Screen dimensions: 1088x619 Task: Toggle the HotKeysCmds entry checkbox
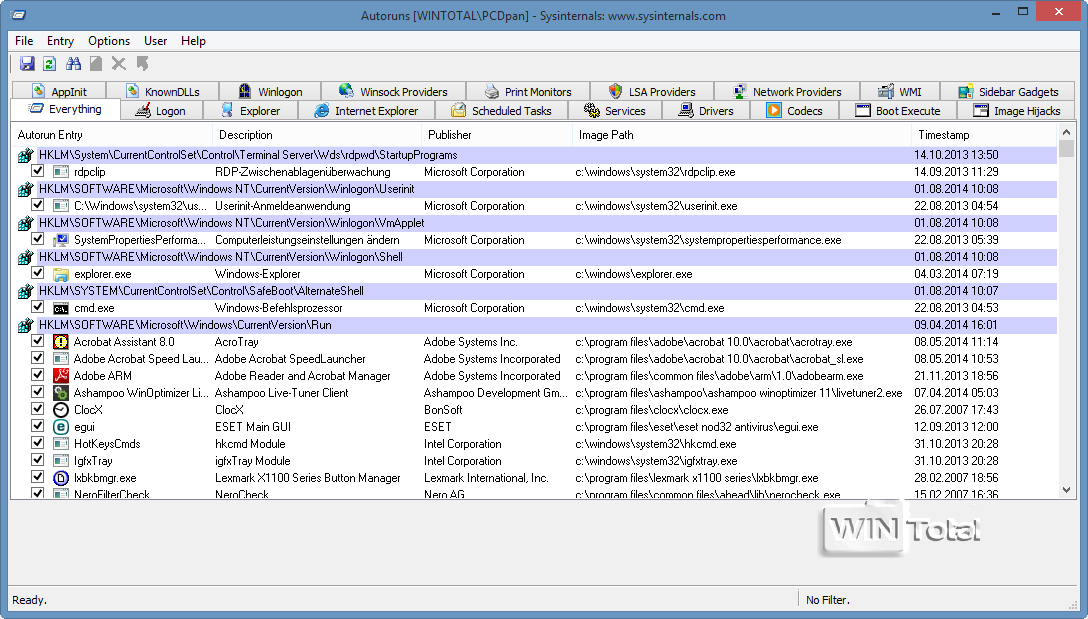[x=38, y=444]
